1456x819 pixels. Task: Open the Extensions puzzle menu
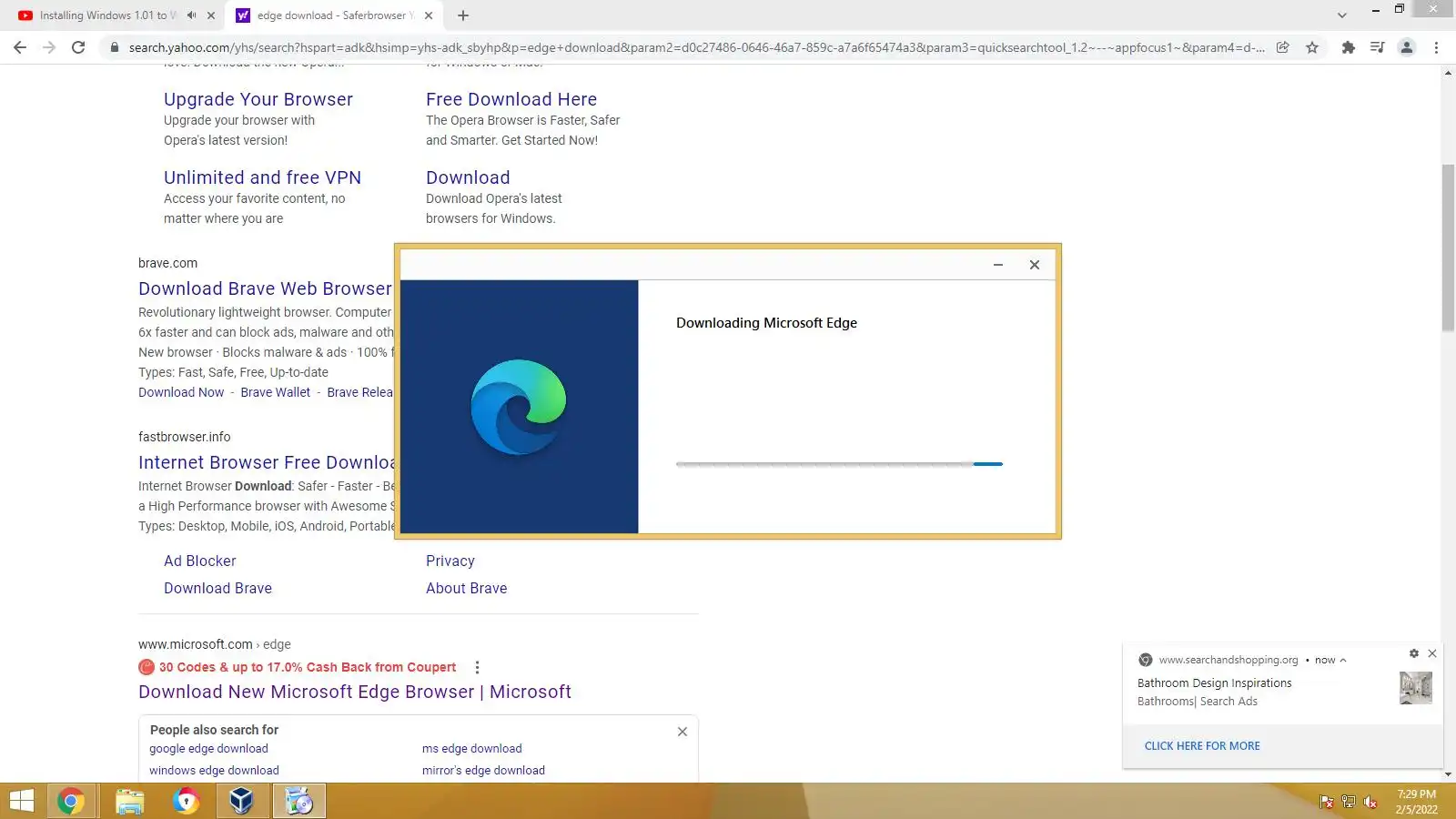(1349, 47)
